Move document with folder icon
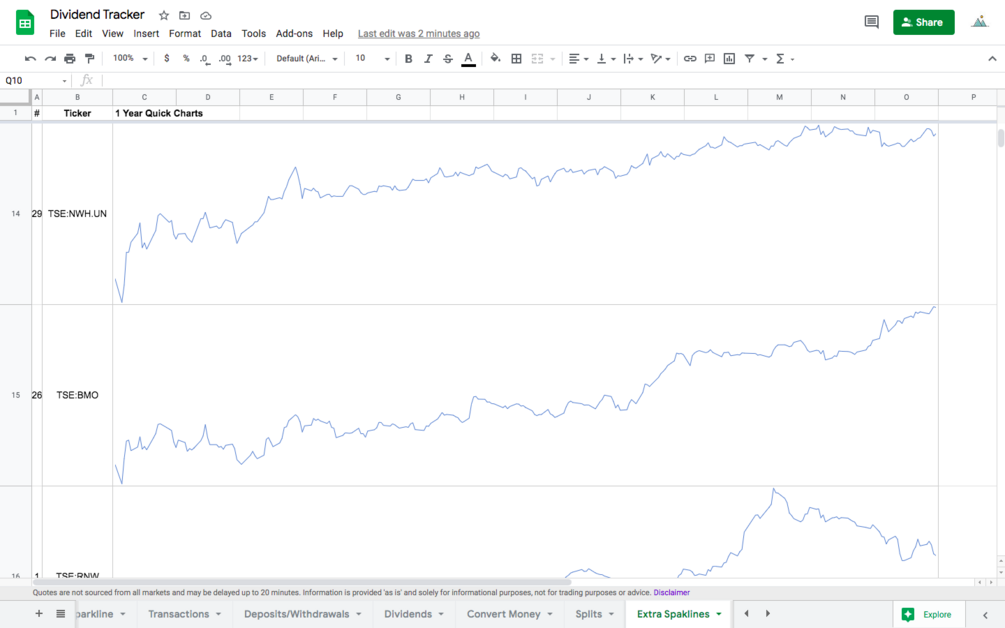Viewport: 1005px width, 628px height. pos(185,15)
